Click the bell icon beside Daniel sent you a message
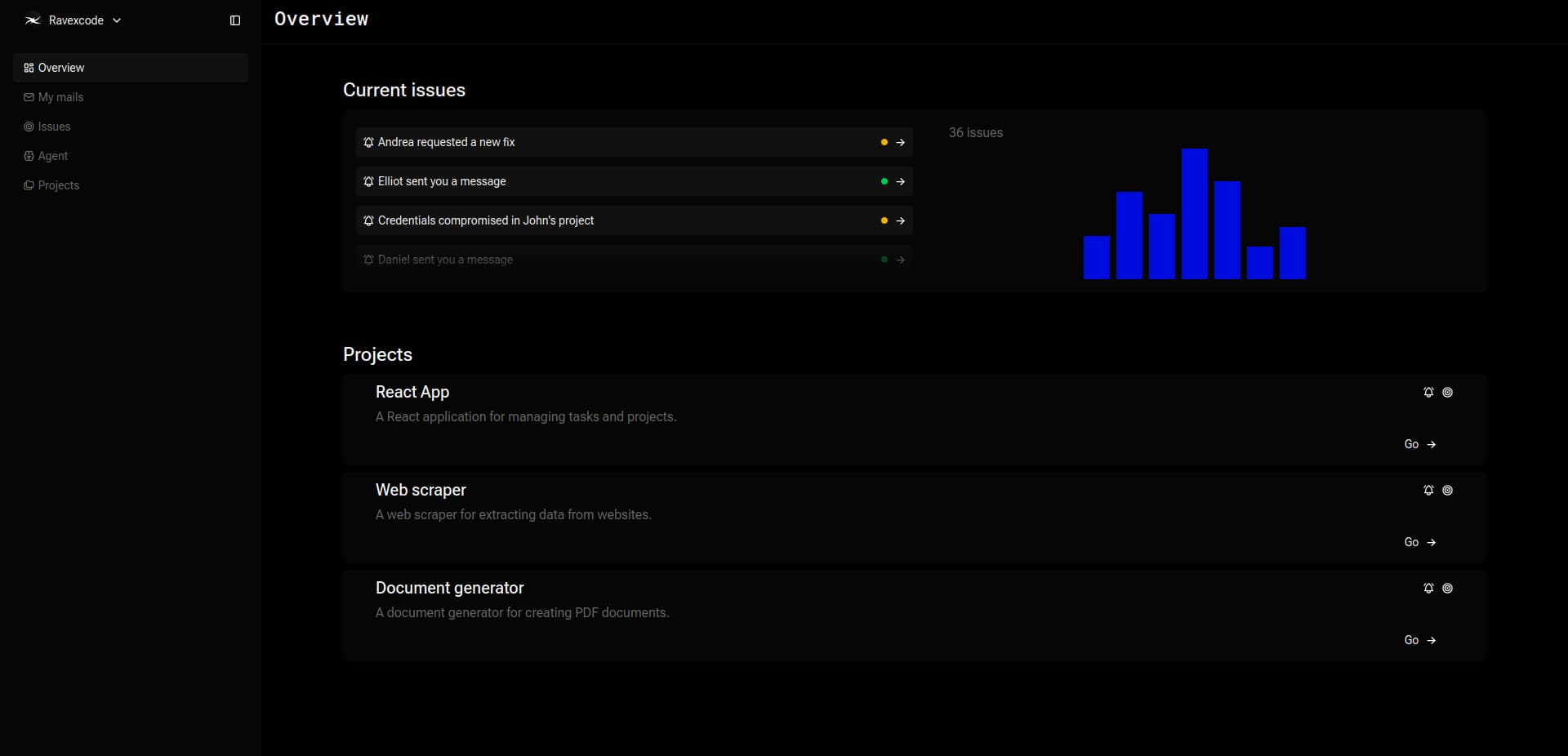The height and width of the screenshot is (756, 1568). point(368,260)
